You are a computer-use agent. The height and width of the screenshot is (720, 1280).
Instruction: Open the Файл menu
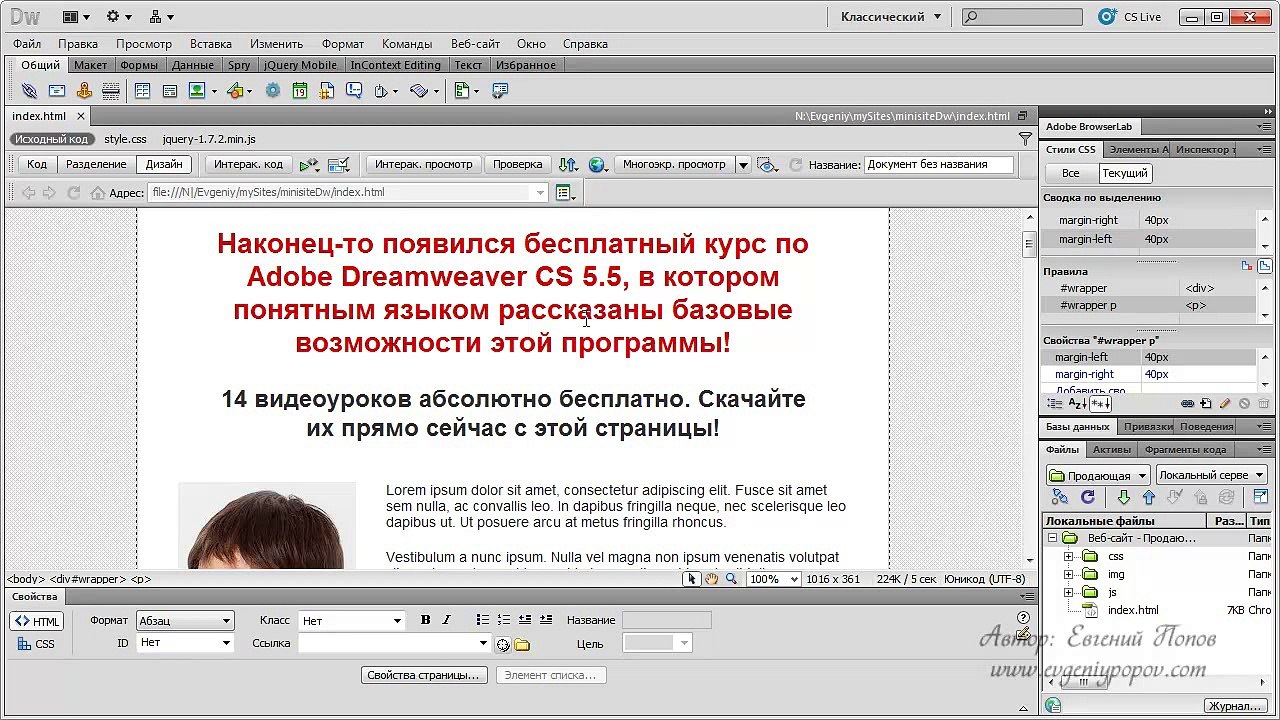27,44
